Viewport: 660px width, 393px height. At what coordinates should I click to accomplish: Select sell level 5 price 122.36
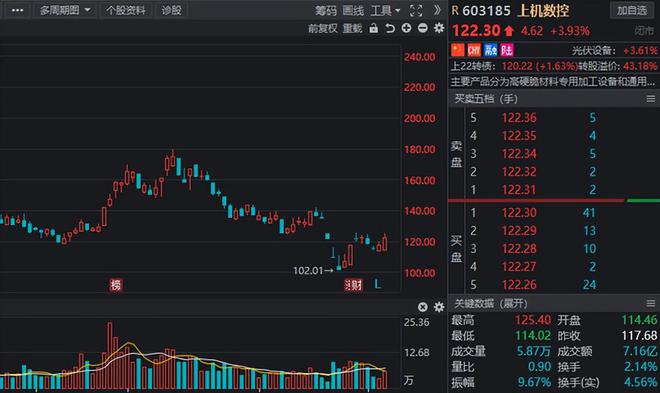point(519,117)
